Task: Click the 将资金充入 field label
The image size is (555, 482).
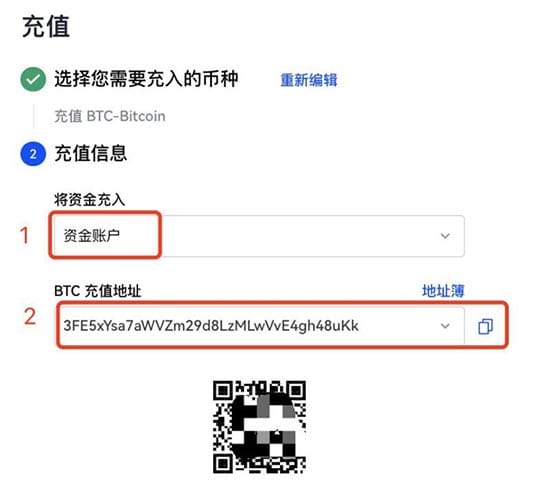Action: tap(89, 200)
